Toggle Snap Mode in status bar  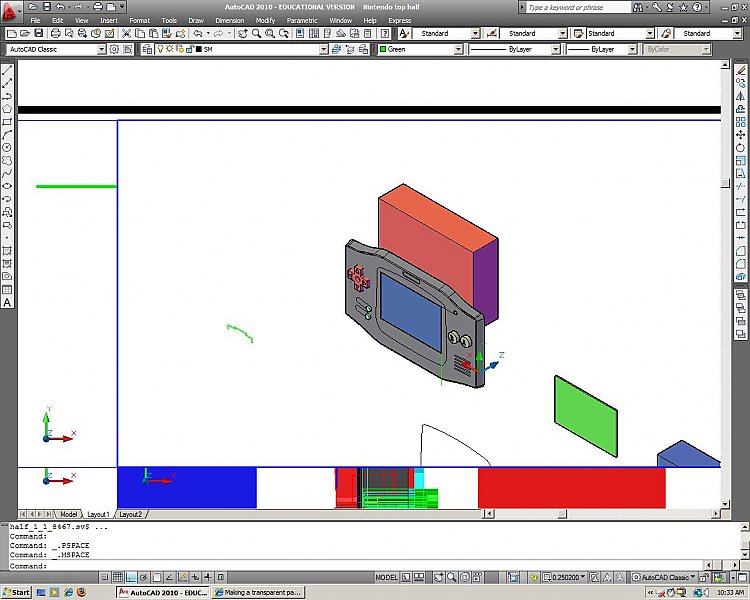pos(105,577)
